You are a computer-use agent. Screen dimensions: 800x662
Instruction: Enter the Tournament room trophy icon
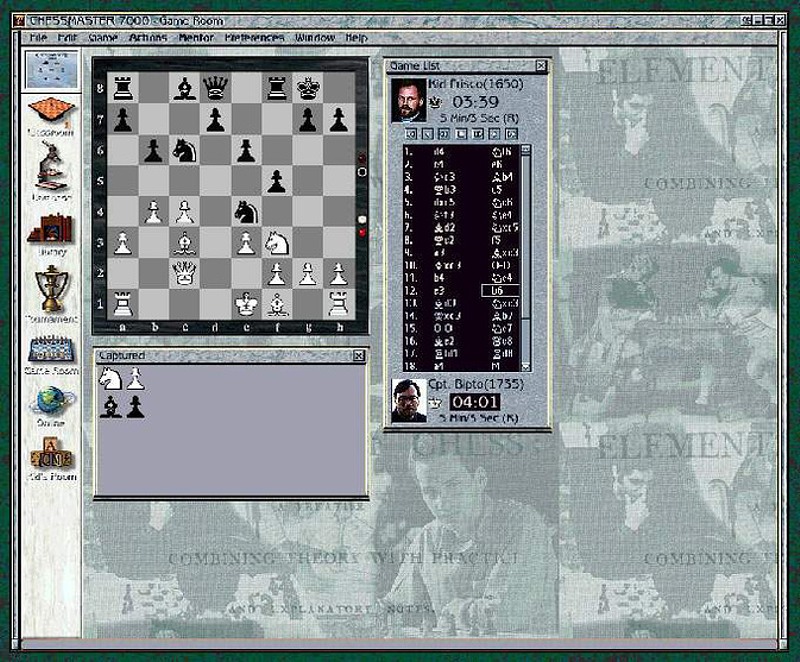click(51, 291)
